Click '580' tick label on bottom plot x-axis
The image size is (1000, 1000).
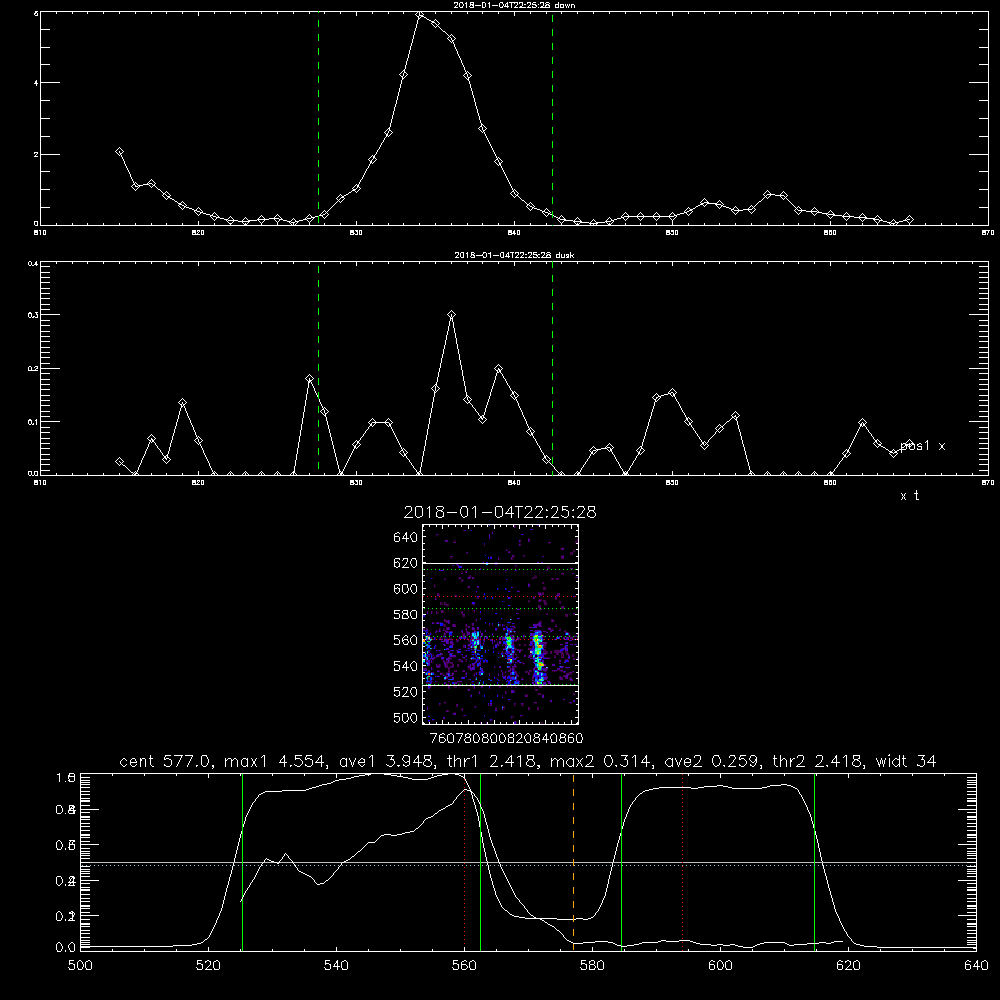pos(592,966)
